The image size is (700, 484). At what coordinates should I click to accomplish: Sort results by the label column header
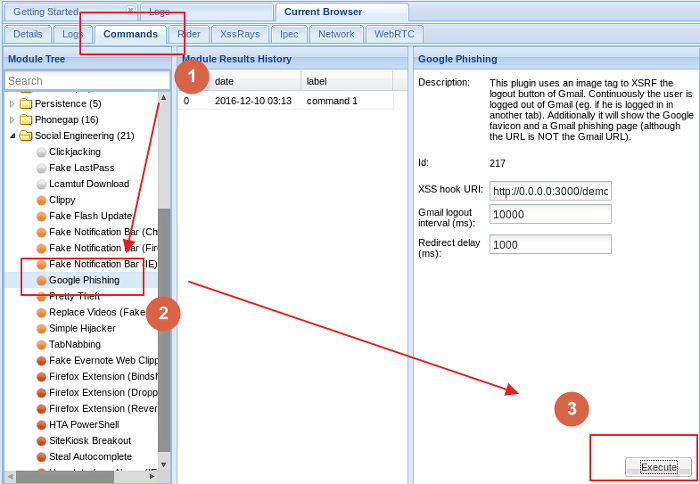click(347, 81)
